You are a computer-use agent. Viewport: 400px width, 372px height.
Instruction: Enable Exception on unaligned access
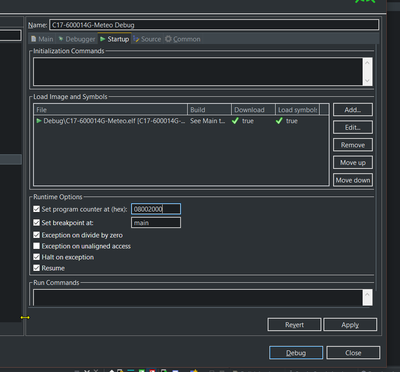pyautogui.click(x=37, y=246)
